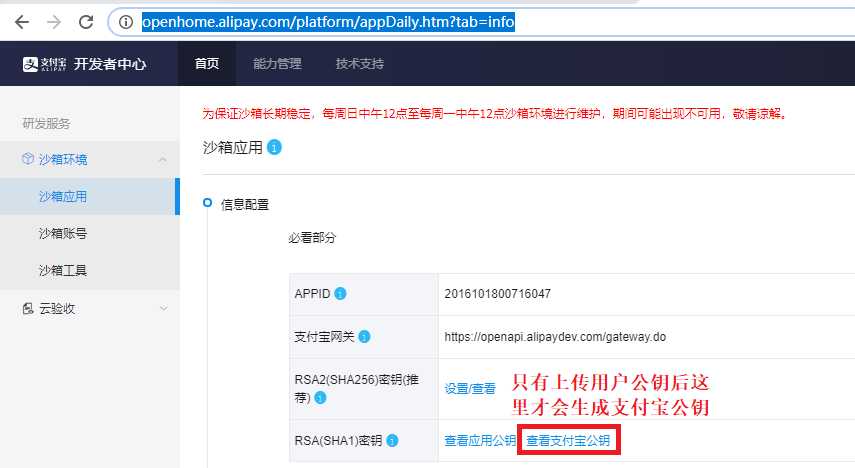Screen dimensions: 855x468
Task: Select the URL in address bar
Action: pyautogui.click(x=328, y=22)
